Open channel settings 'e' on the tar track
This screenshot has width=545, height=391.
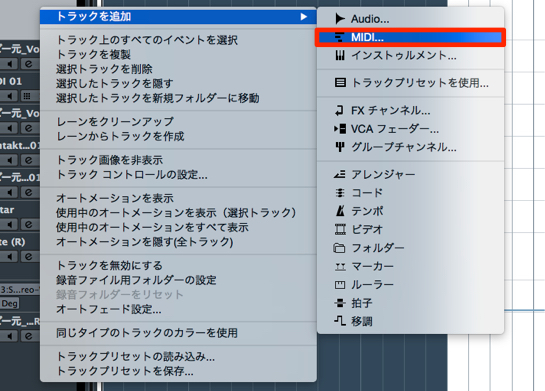[29, 225]
